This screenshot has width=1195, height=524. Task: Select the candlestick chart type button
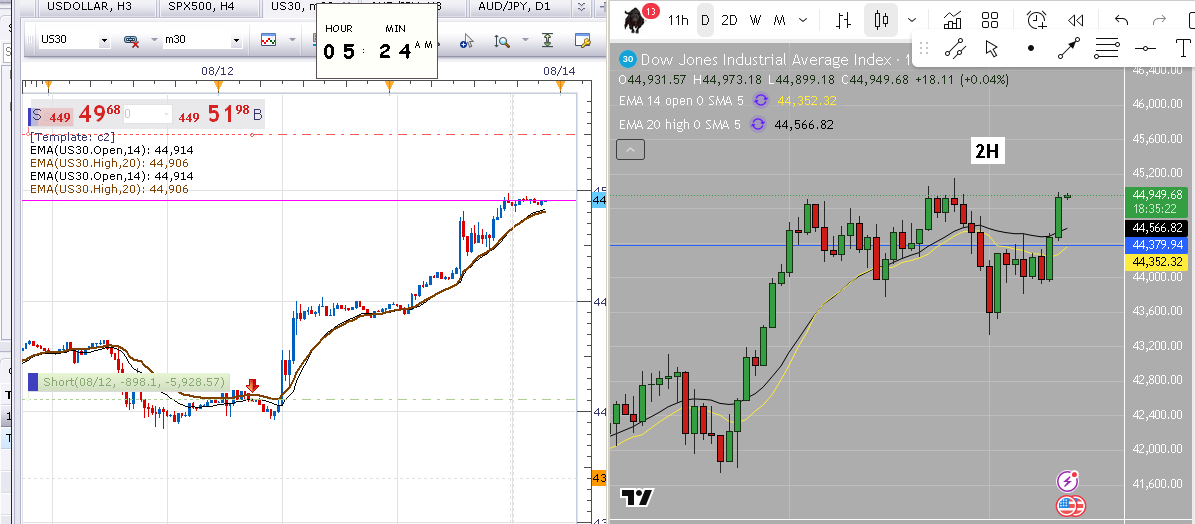(x=881, y=20)
